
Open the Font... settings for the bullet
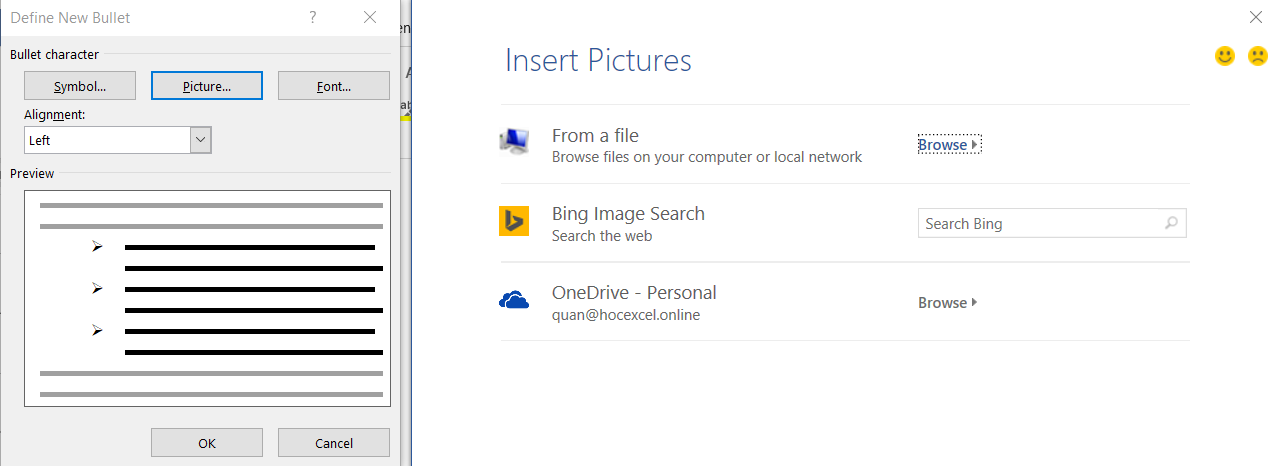(x=334, y=86)
